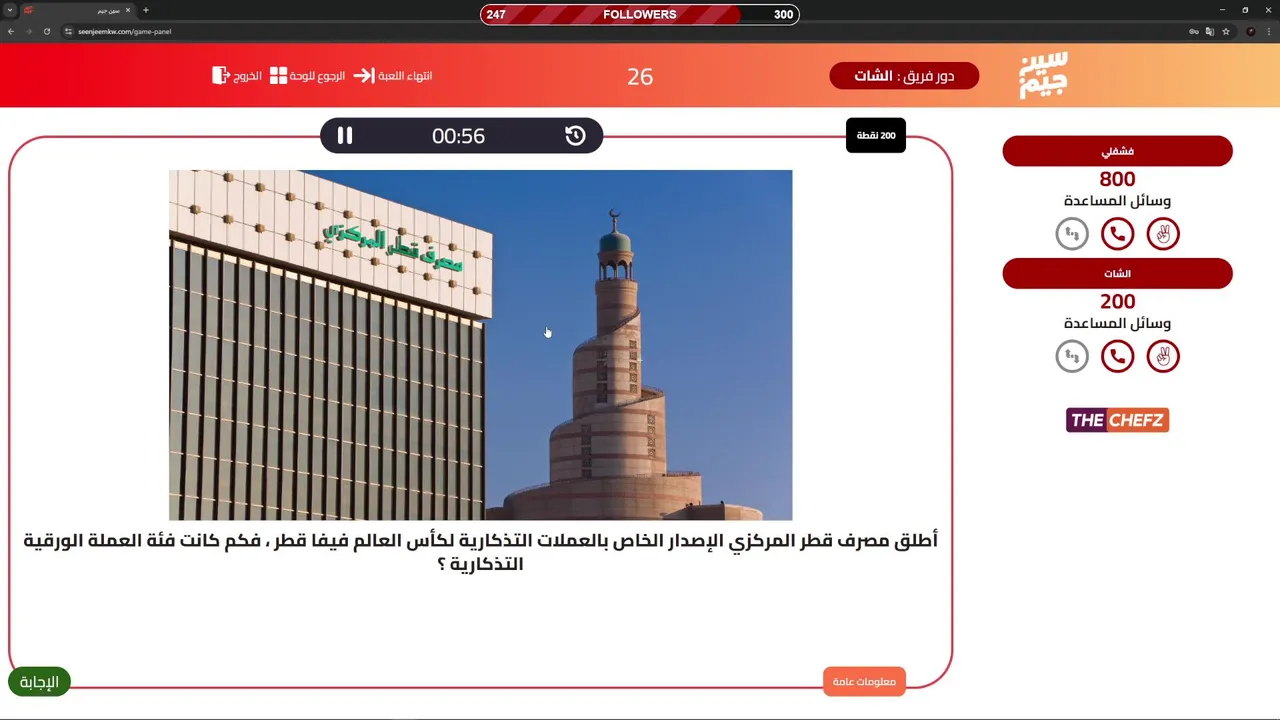Click the Qatar Central Bank question image
This screenshot has height=720, width=1280.
480,345
